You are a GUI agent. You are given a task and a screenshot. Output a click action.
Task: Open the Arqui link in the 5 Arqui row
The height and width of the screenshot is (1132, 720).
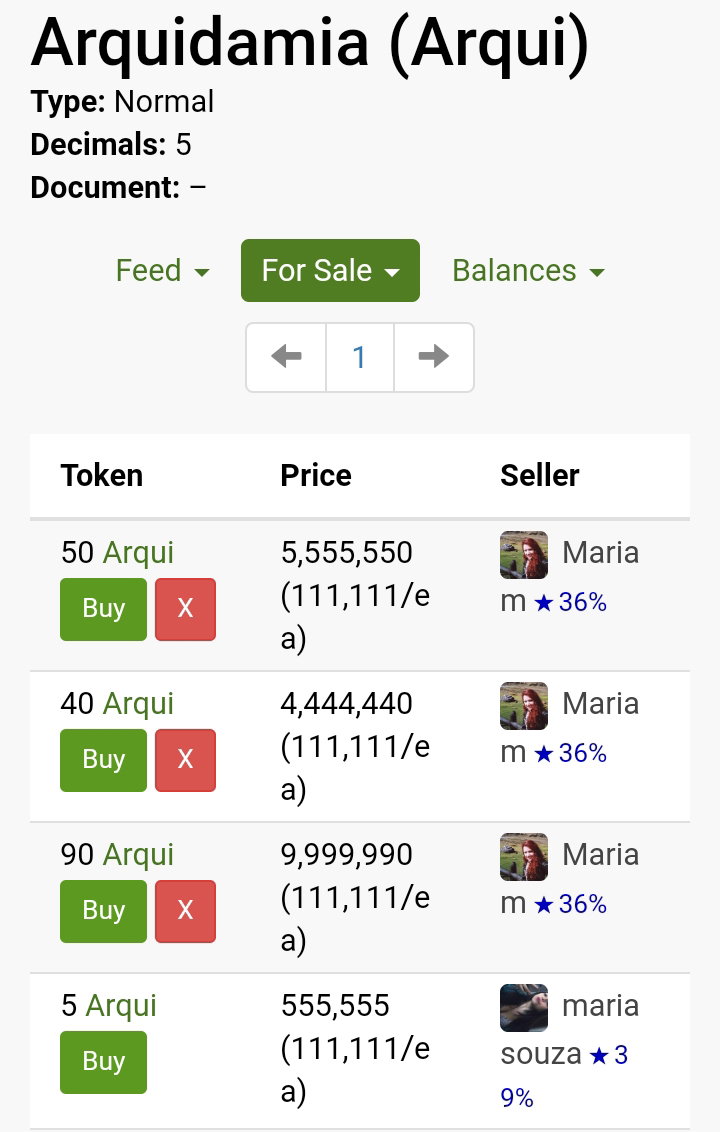click(x=121, y=1006)
